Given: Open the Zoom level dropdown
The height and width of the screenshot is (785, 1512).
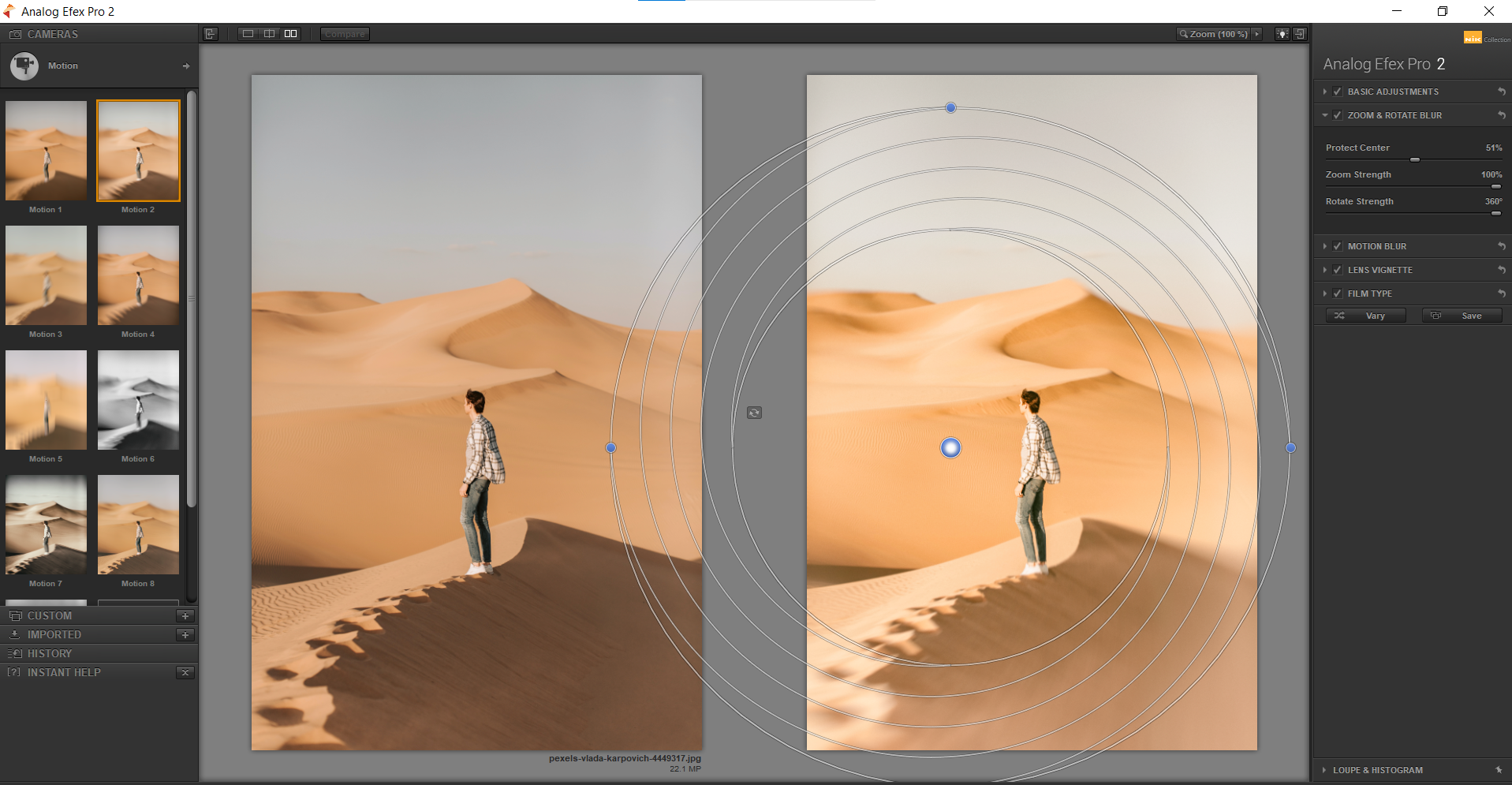Looking at the screenshot, I should 1257,33.
